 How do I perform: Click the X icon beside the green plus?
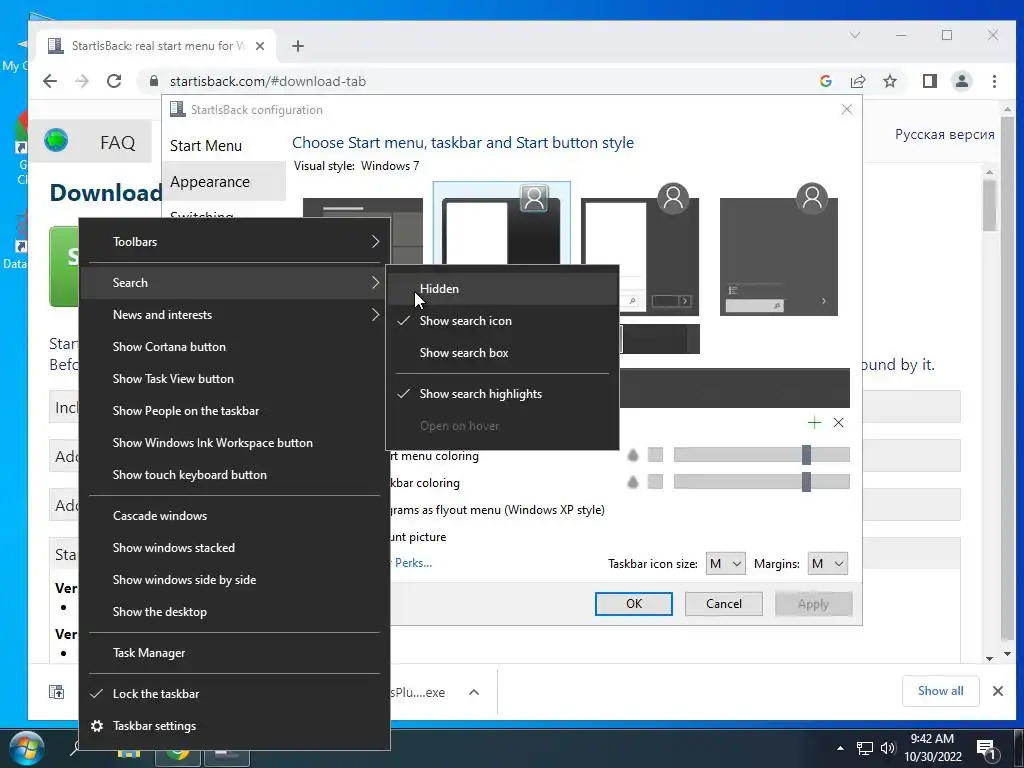(x=839, y=423)
